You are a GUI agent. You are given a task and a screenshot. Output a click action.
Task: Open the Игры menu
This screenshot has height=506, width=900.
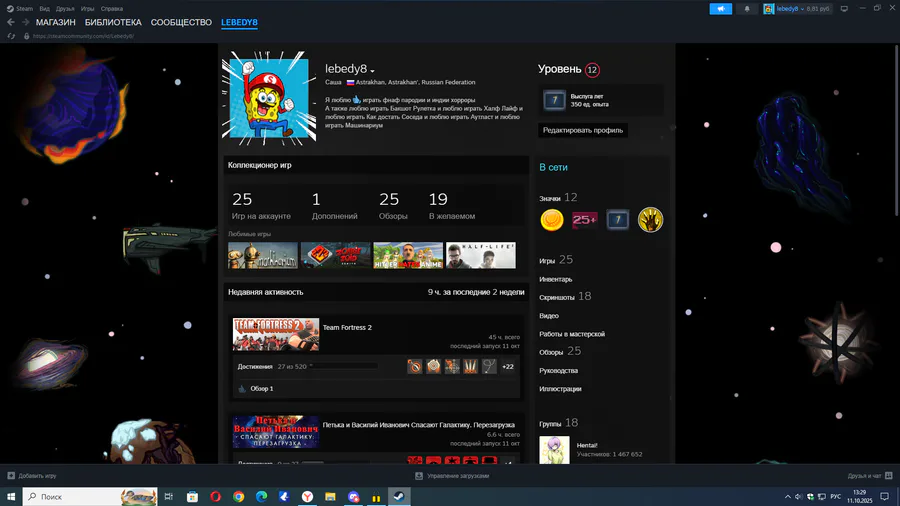(x=87, y=9)
